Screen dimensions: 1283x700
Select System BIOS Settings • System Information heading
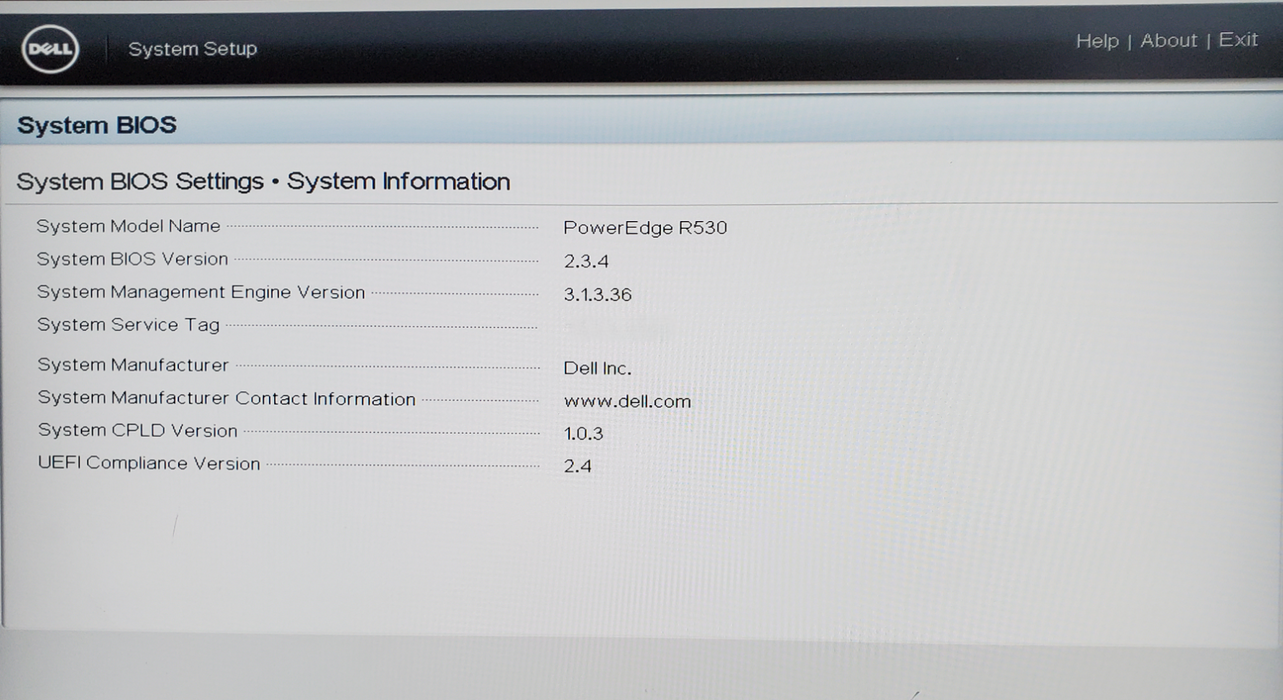(263, 182)
